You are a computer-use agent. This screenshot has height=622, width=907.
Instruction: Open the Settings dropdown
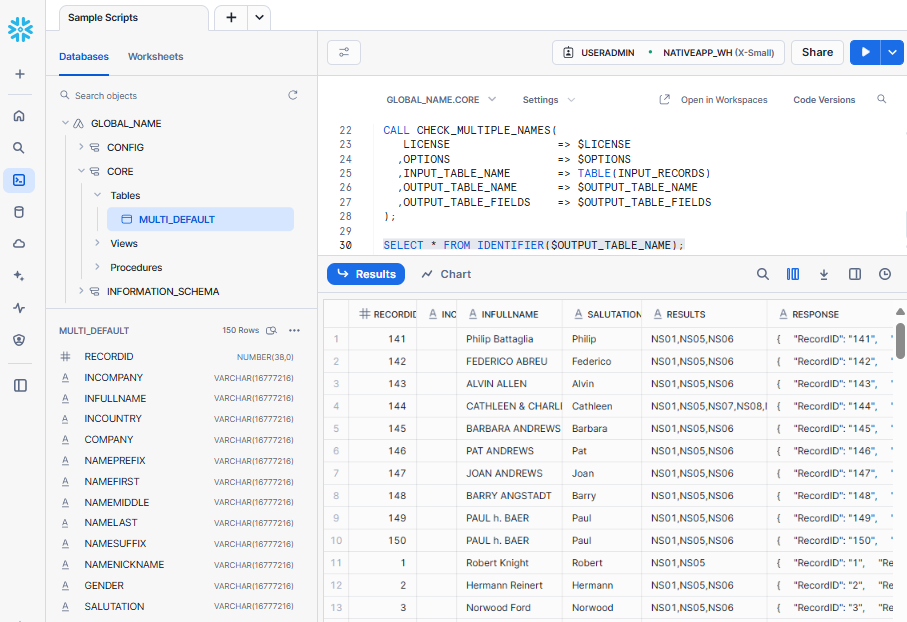click(548, 100)
